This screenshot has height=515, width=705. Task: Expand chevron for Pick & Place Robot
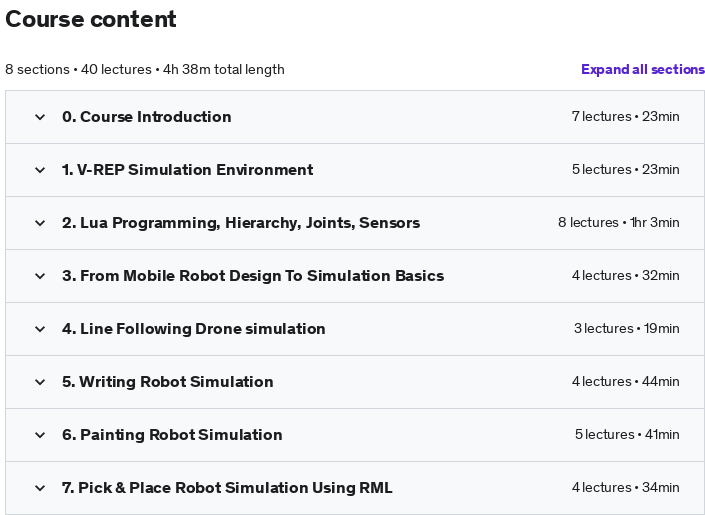[40, 488]
